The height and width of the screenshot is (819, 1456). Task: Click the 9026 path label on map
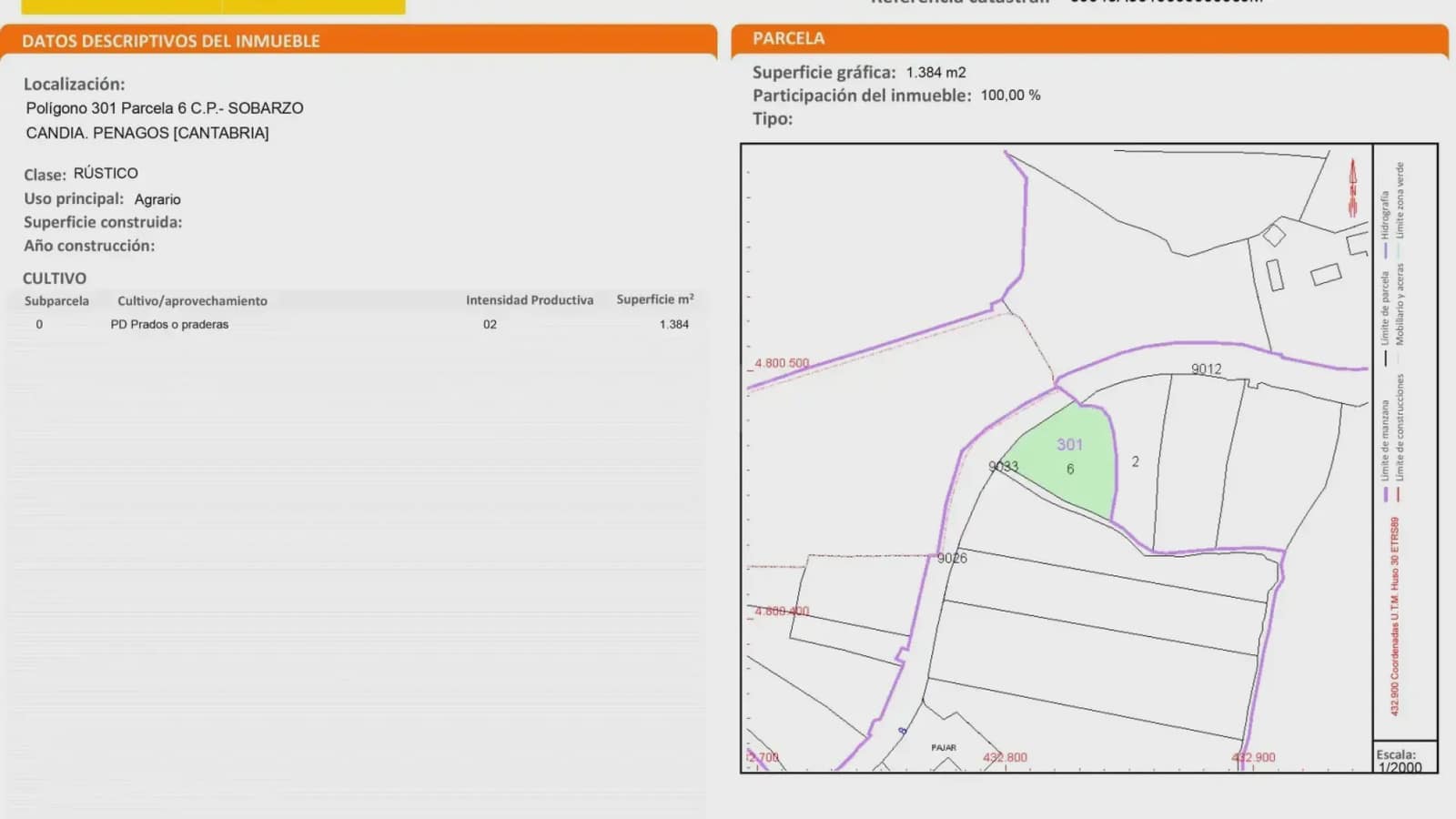pos(952,559)
